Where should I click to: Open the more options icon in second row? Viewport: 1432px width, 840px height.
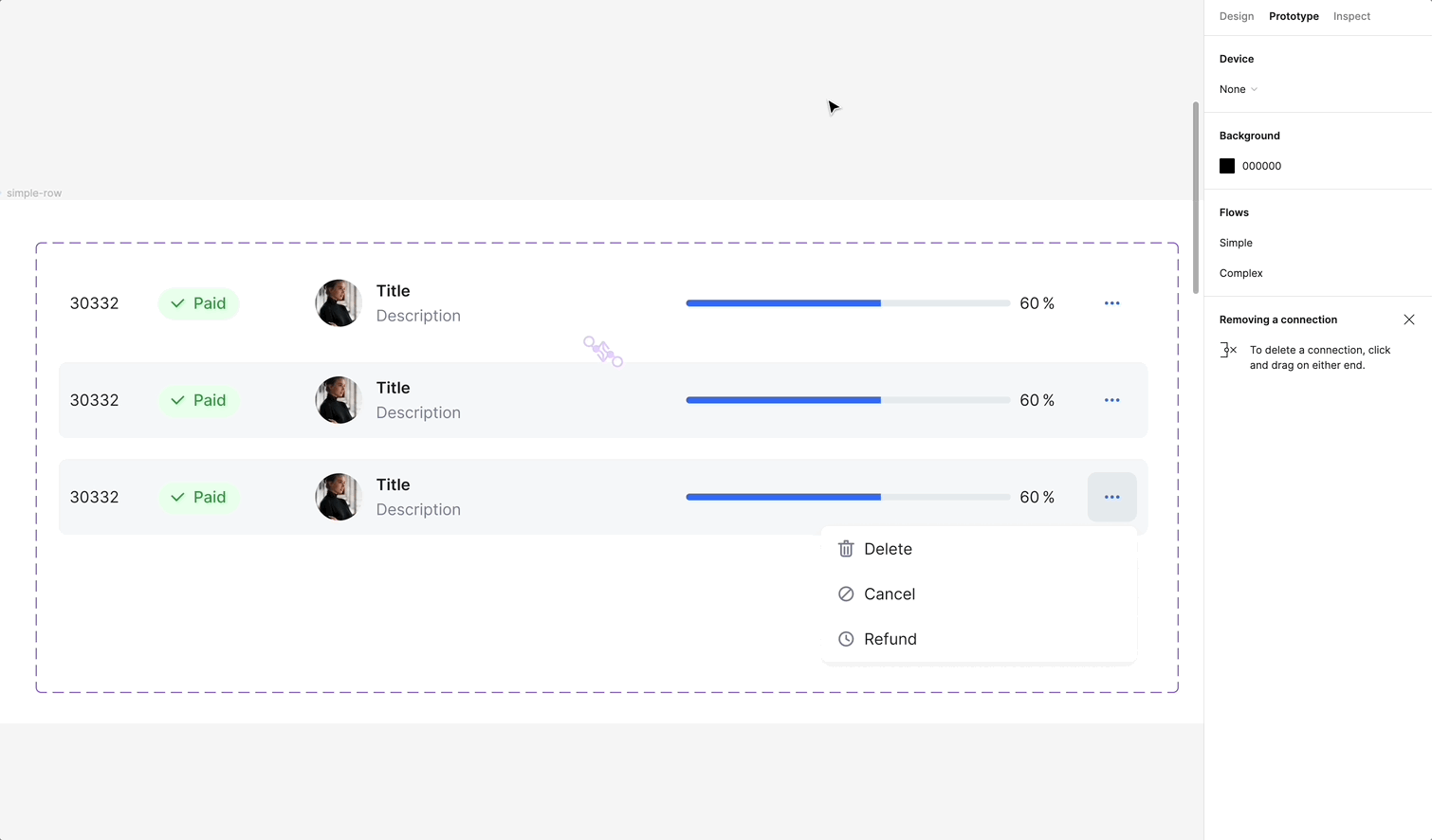[1111, 400]
